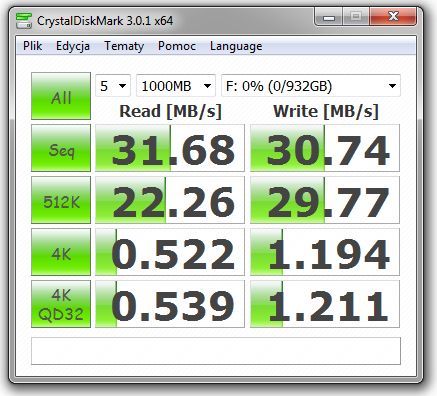This screenshot has width=437, height=396.
Task: Open the Language menu
Action: [x=236, y=46]
